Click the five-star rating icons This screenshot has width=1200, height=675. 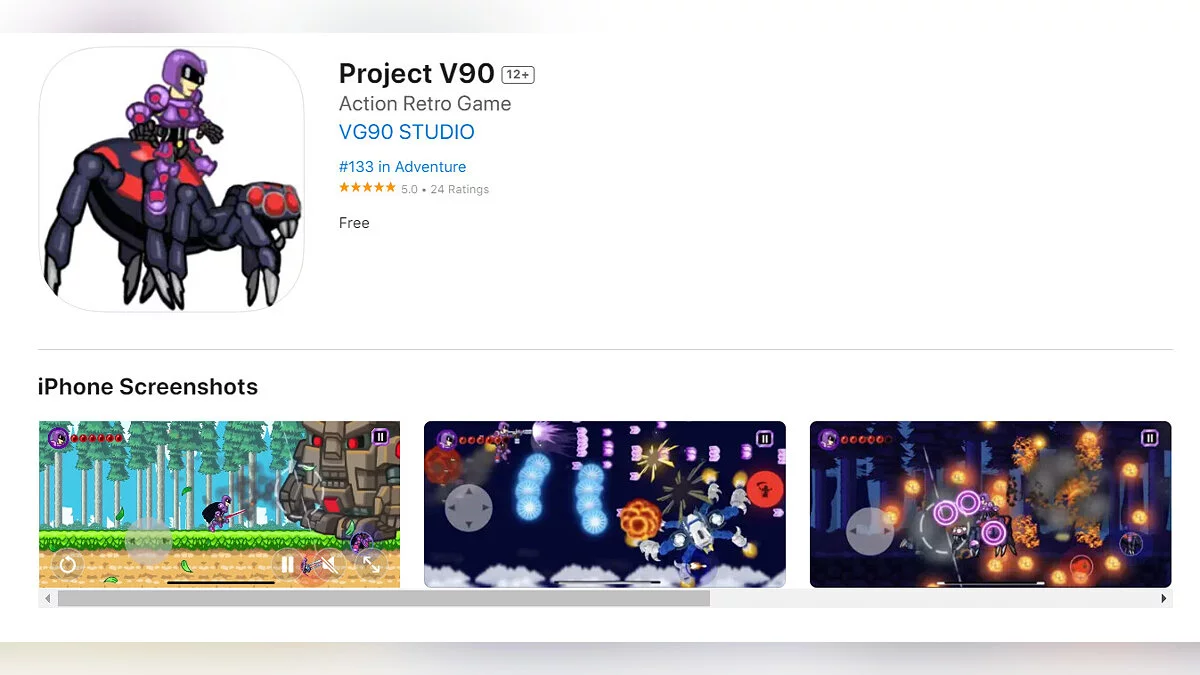pos(367,188)
